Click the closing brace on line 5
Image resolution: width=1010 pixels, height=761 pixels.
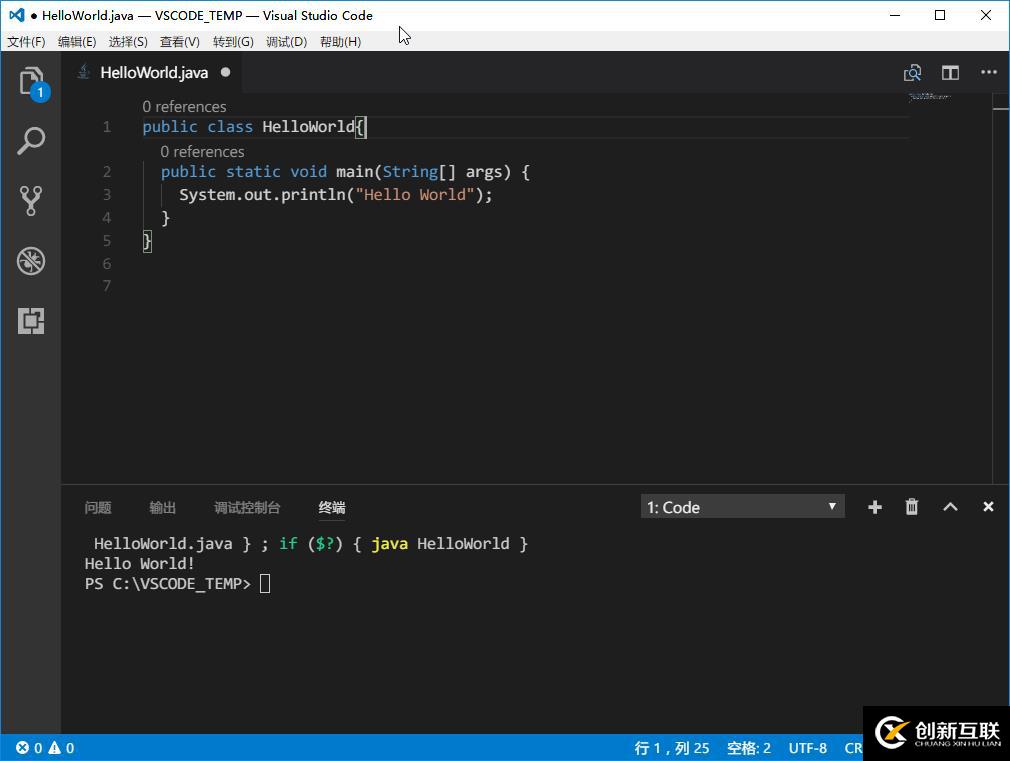[147, 241]
